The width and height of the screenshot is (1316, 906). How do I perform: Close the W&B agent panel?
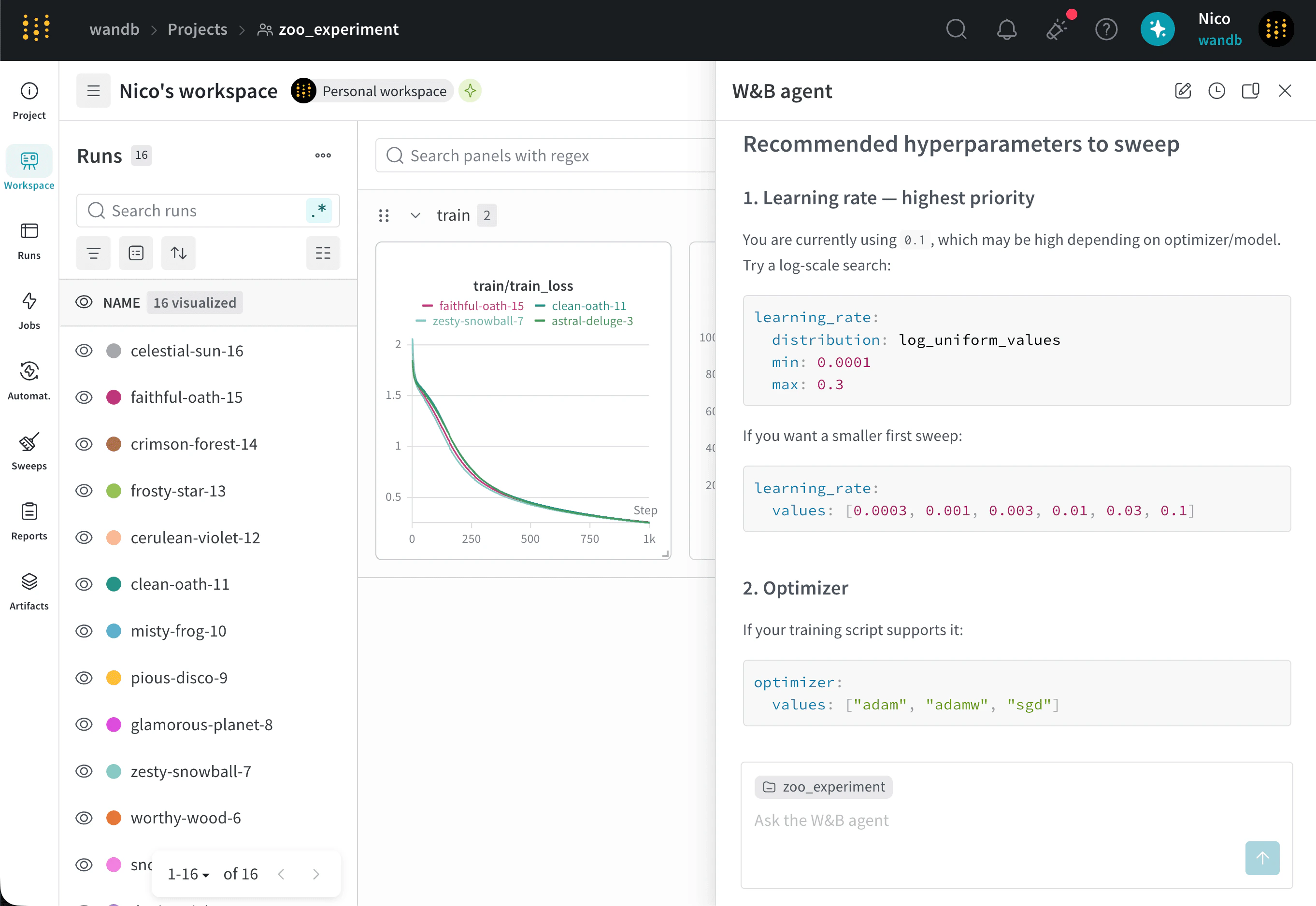pos(1284,91)
